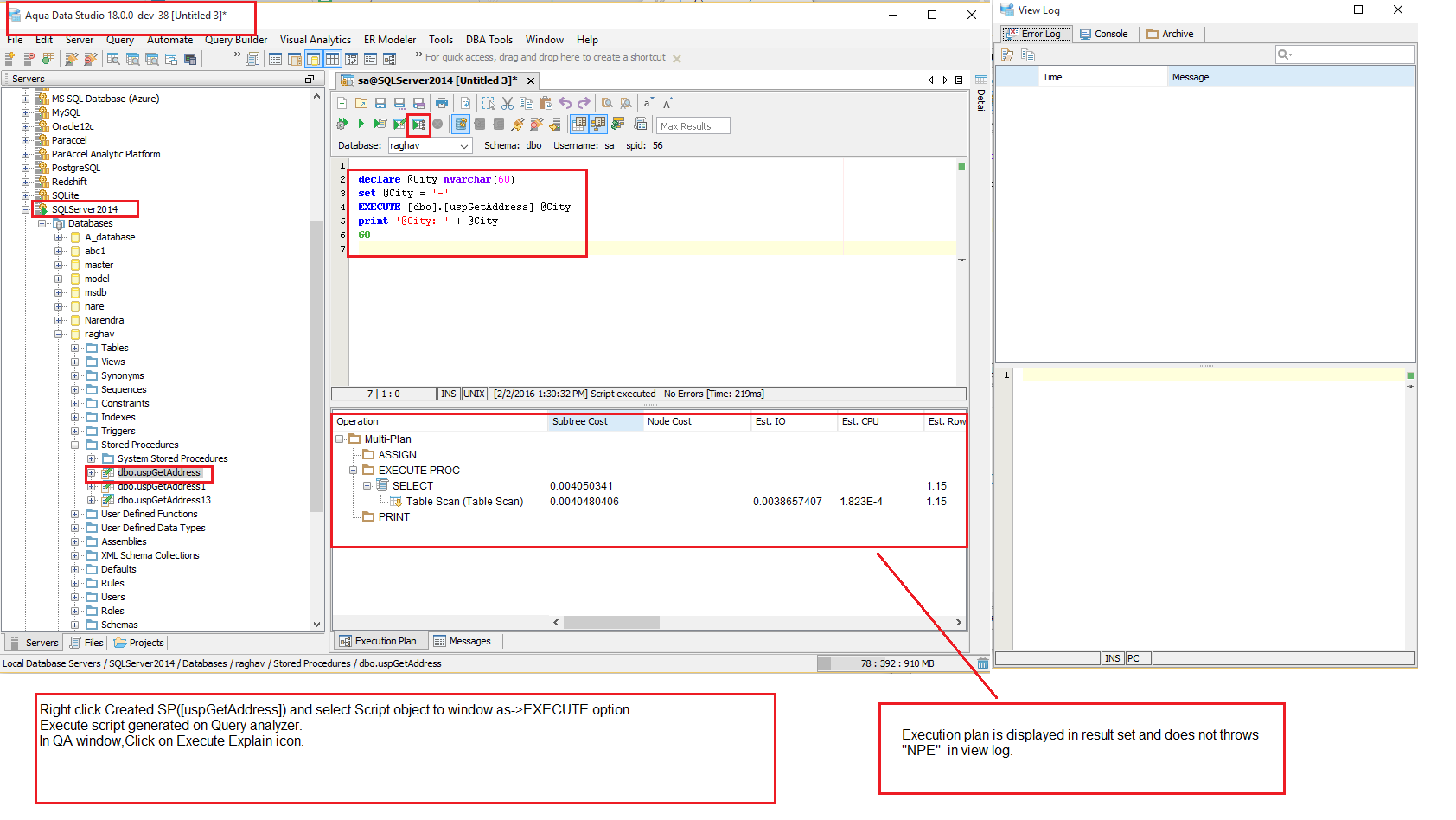Switch to the Messages tab
Viewport: 1456px width, 820px height.
click(x=462, y=641)
